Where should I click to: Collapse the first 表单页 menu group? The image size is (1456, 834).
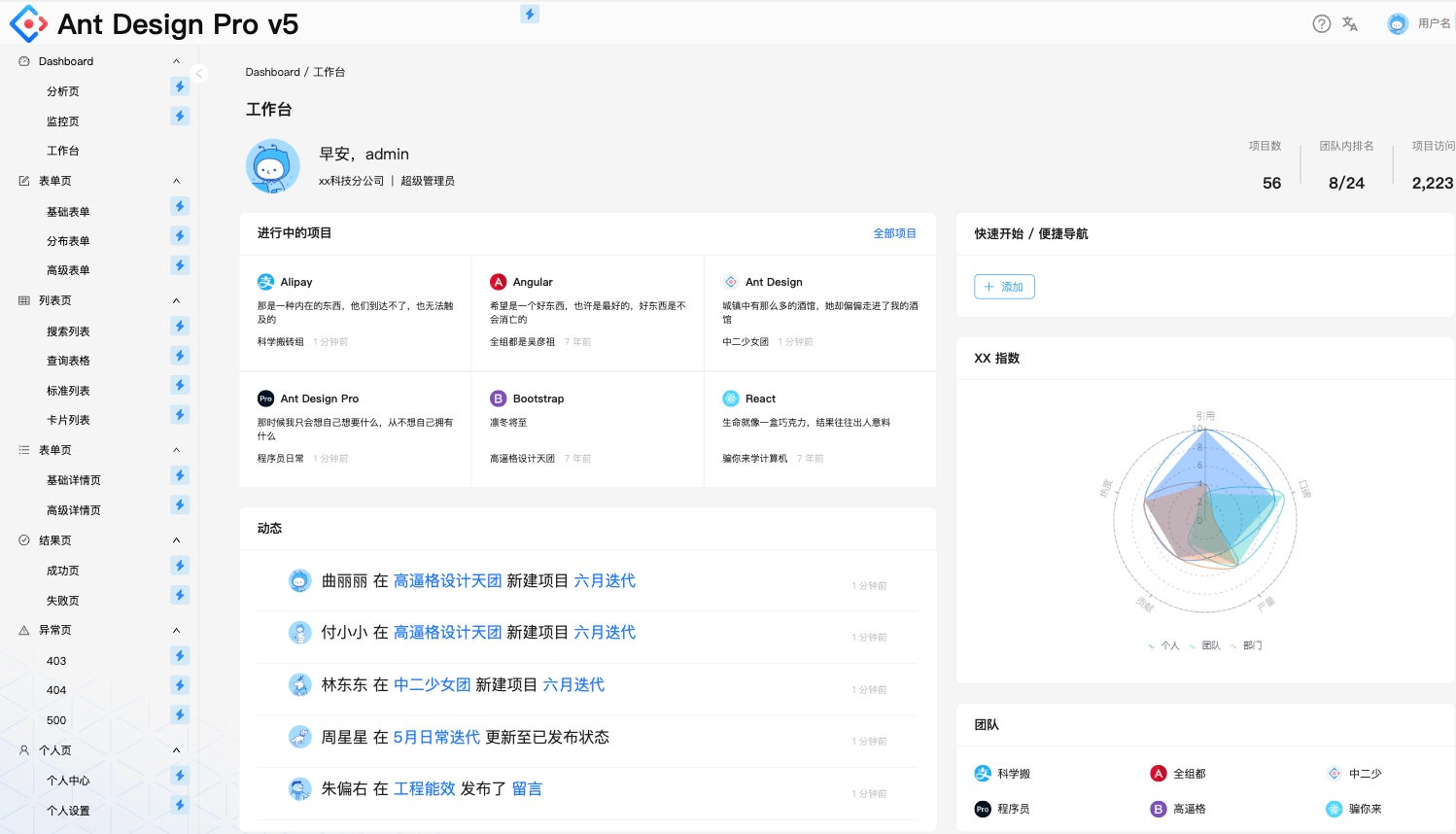click(176, 181)
